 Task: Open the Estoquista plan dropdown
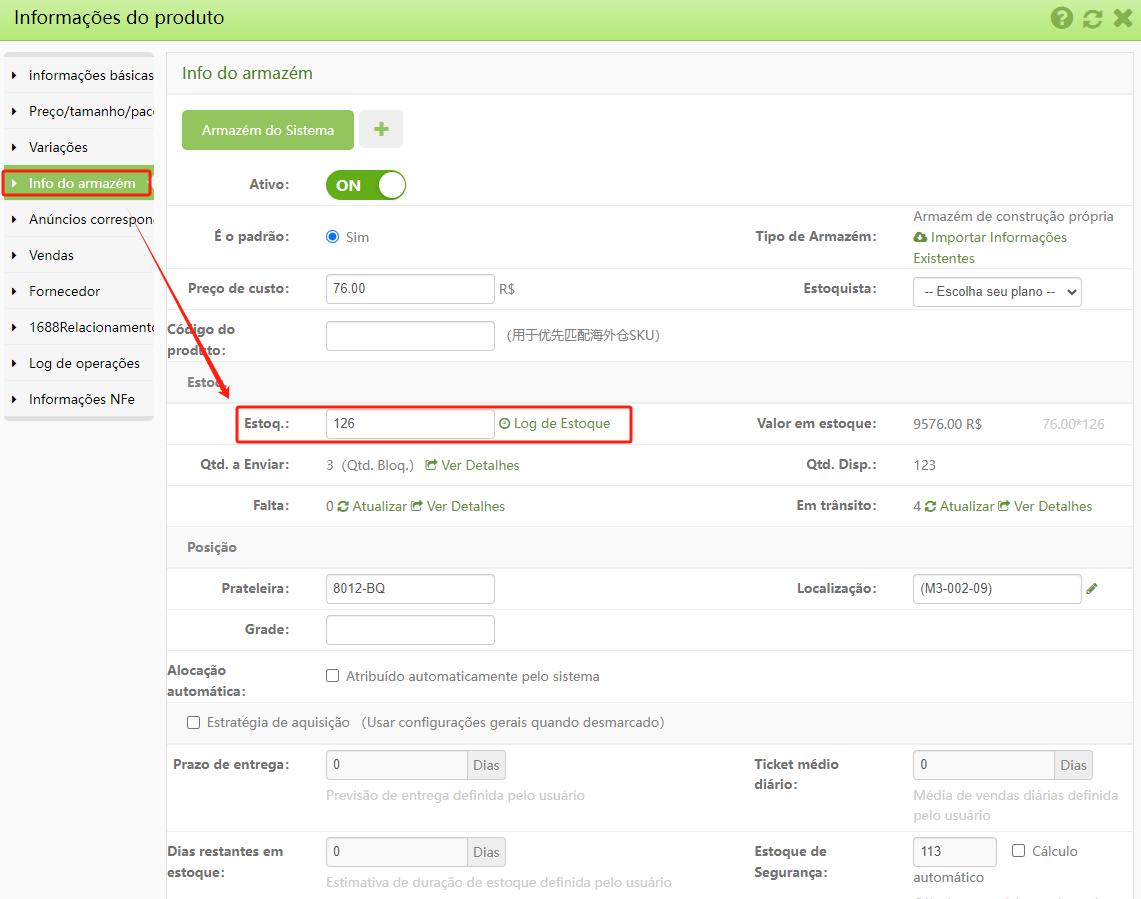(x=997, y=292)
